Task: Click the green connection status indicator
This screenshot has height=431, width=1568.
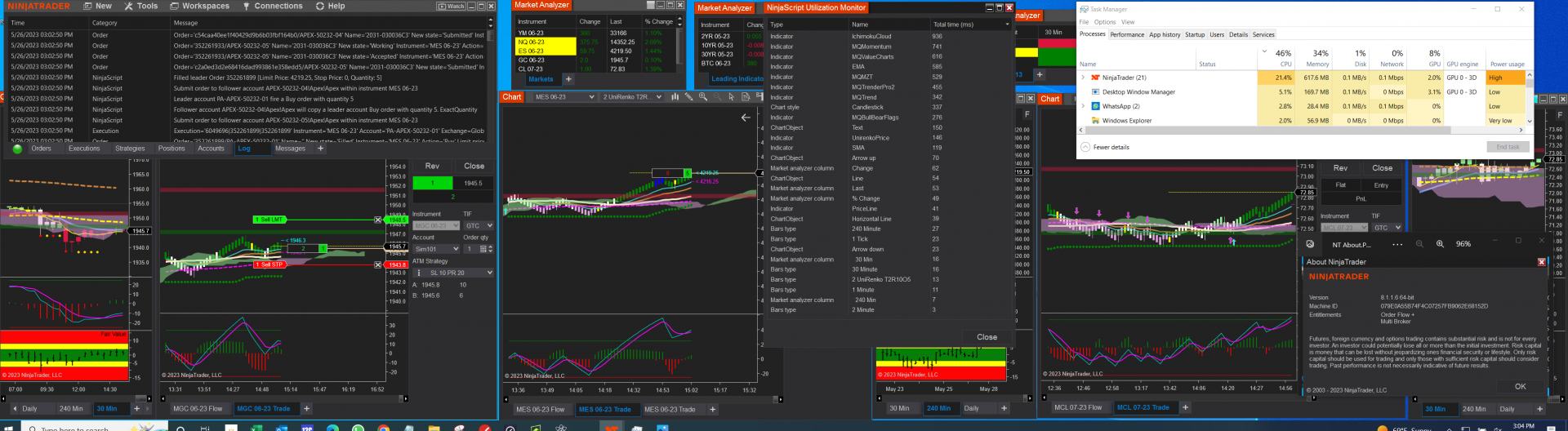Action: pos(17,149)
